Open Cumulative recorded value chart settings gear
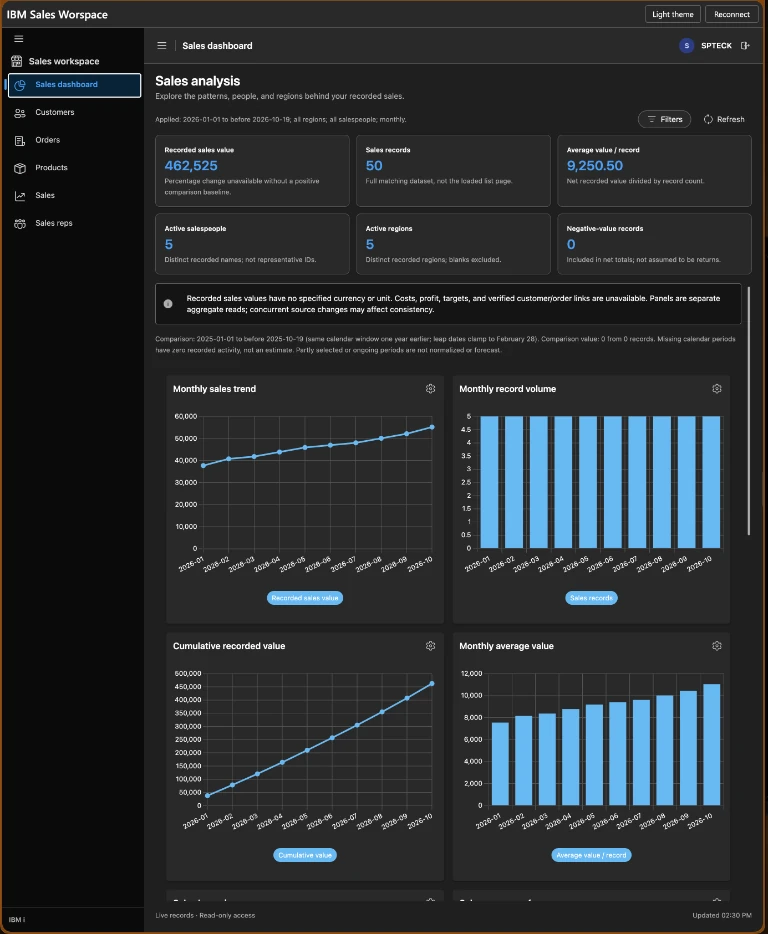768x934 pixels. tap(430, 646)
